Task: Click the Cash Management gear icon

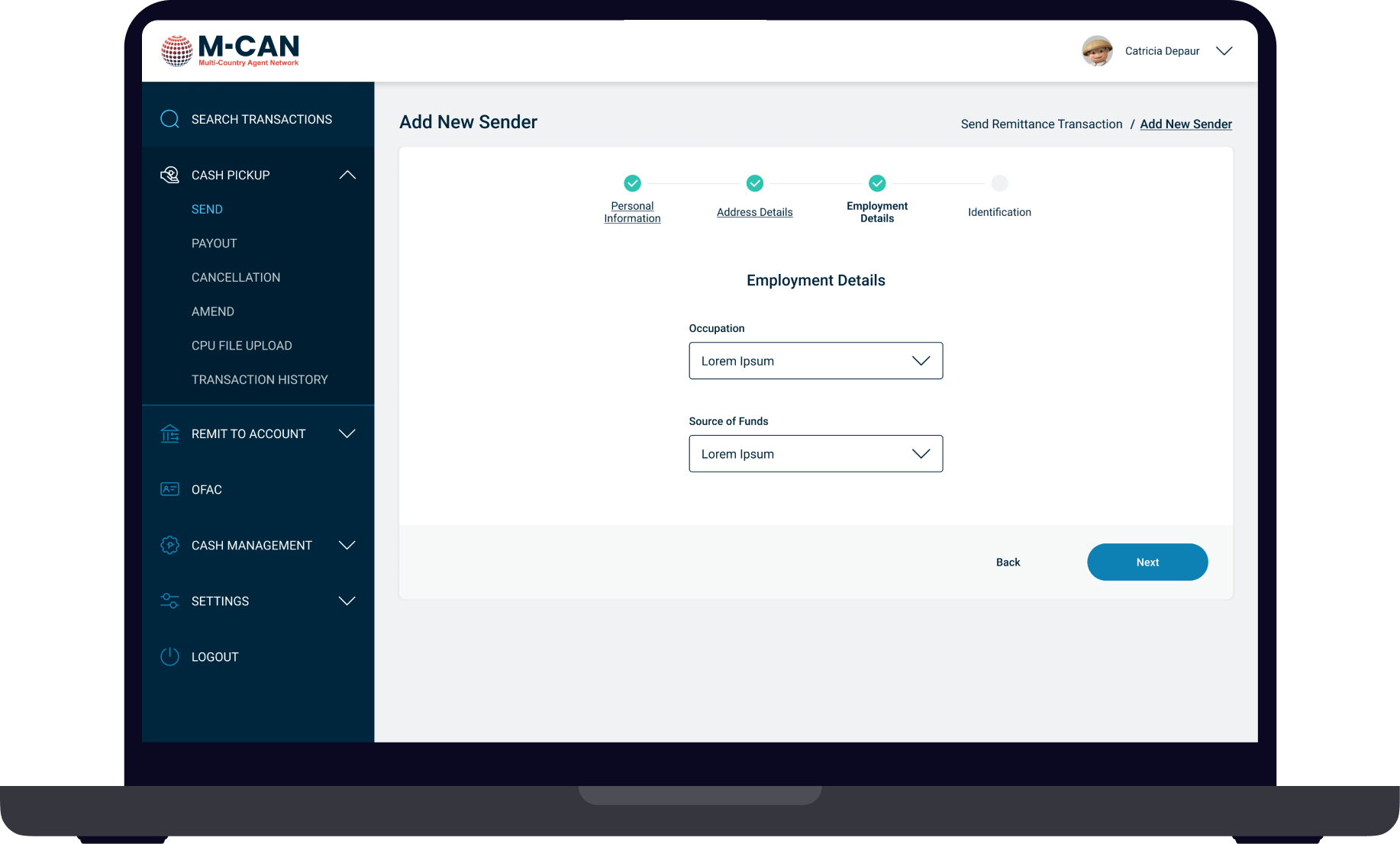Action: click(x=169, y=545)
